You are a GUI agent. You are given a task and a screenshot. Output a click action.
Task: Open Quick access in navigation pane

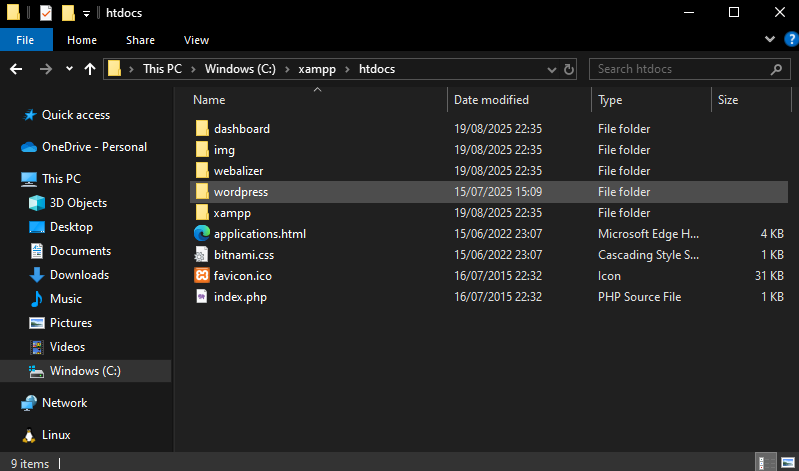tap(76, 115)
